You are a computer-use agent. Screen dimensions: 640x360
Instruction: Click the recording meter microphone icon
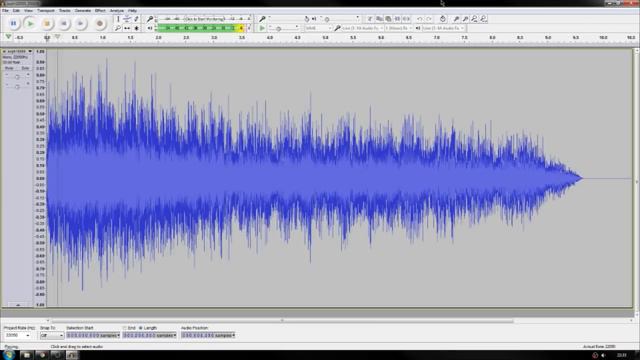point(150,19)
